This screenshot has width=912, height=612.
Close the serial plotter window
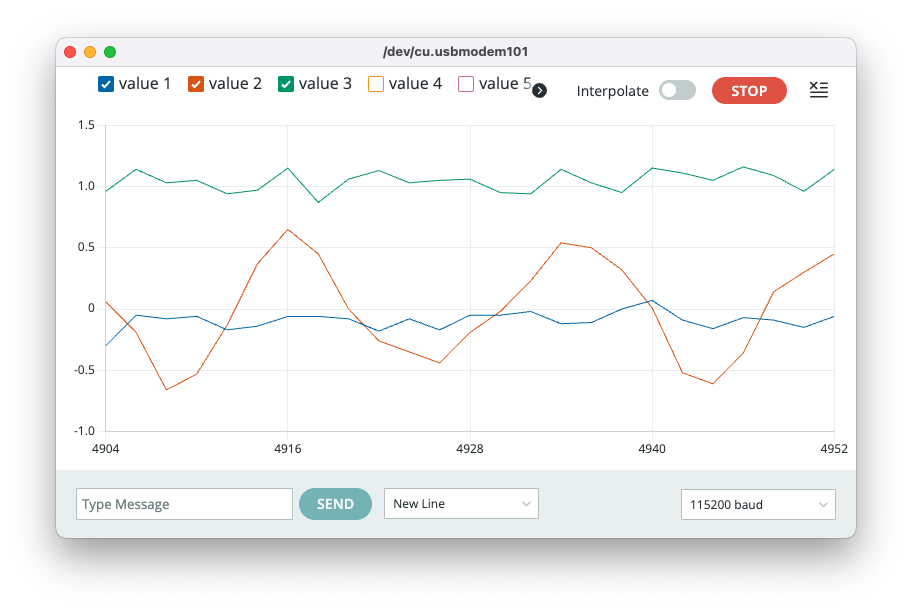point(70,52)
